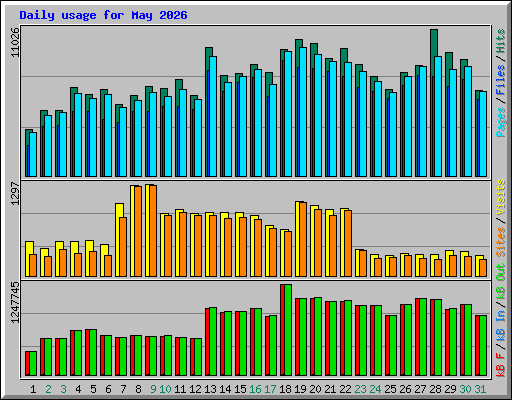Image resolution: width=512 pixels, height=400 pixels.
Task: Click the Pages legend label
Action: pyautogui.click(x=501, y=122)
